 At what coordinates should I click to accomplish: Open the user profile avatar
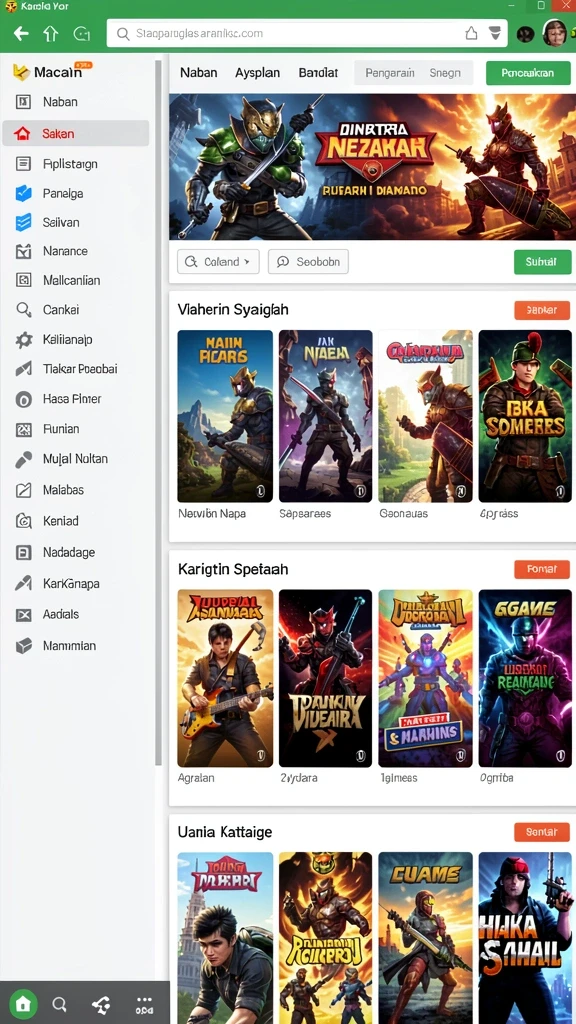pyautogui.click(x=554, y=33)
